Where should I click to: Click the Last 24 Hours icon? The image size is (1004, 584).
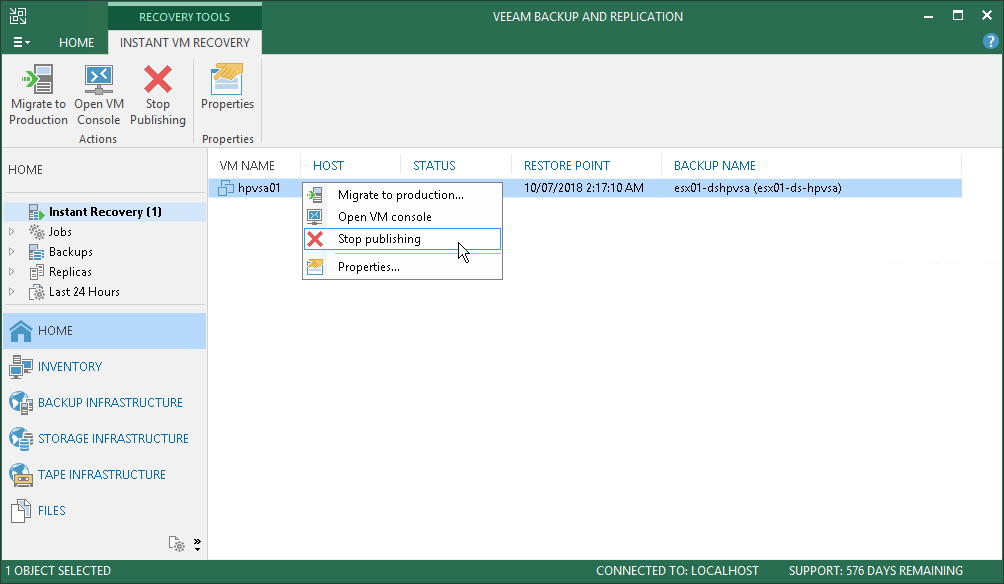[36, 292]
